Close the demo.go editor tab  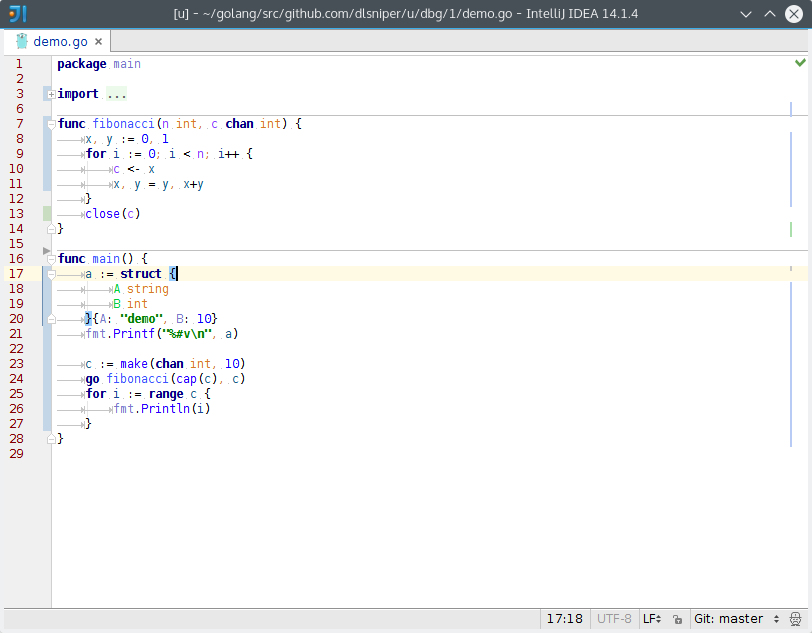(98, 41)
